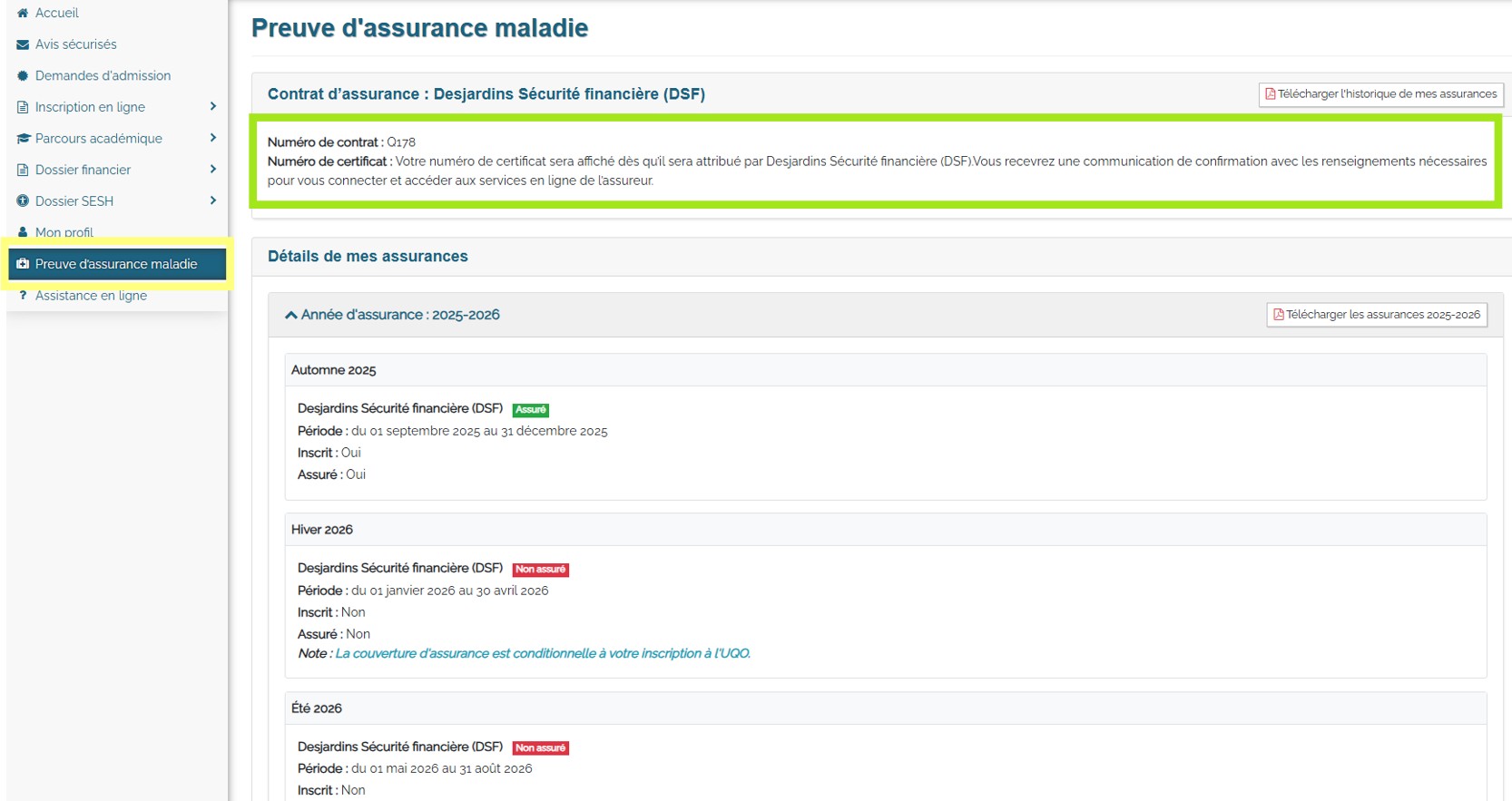Click the period 01 mai 2026 au 31 août 2026
The image size is (1512, 801).
click(x=442, y=768)
